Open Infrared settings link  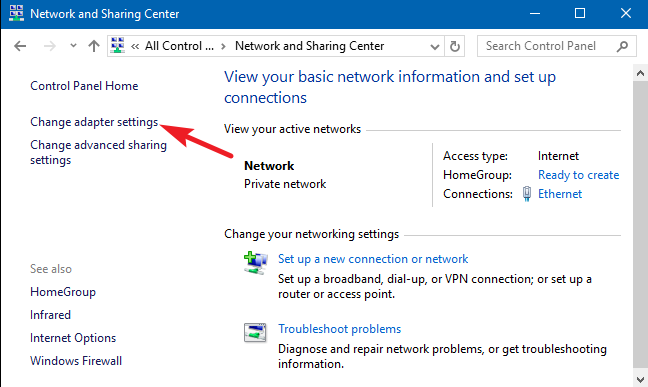pyautogui.click(x=50, y=315)
